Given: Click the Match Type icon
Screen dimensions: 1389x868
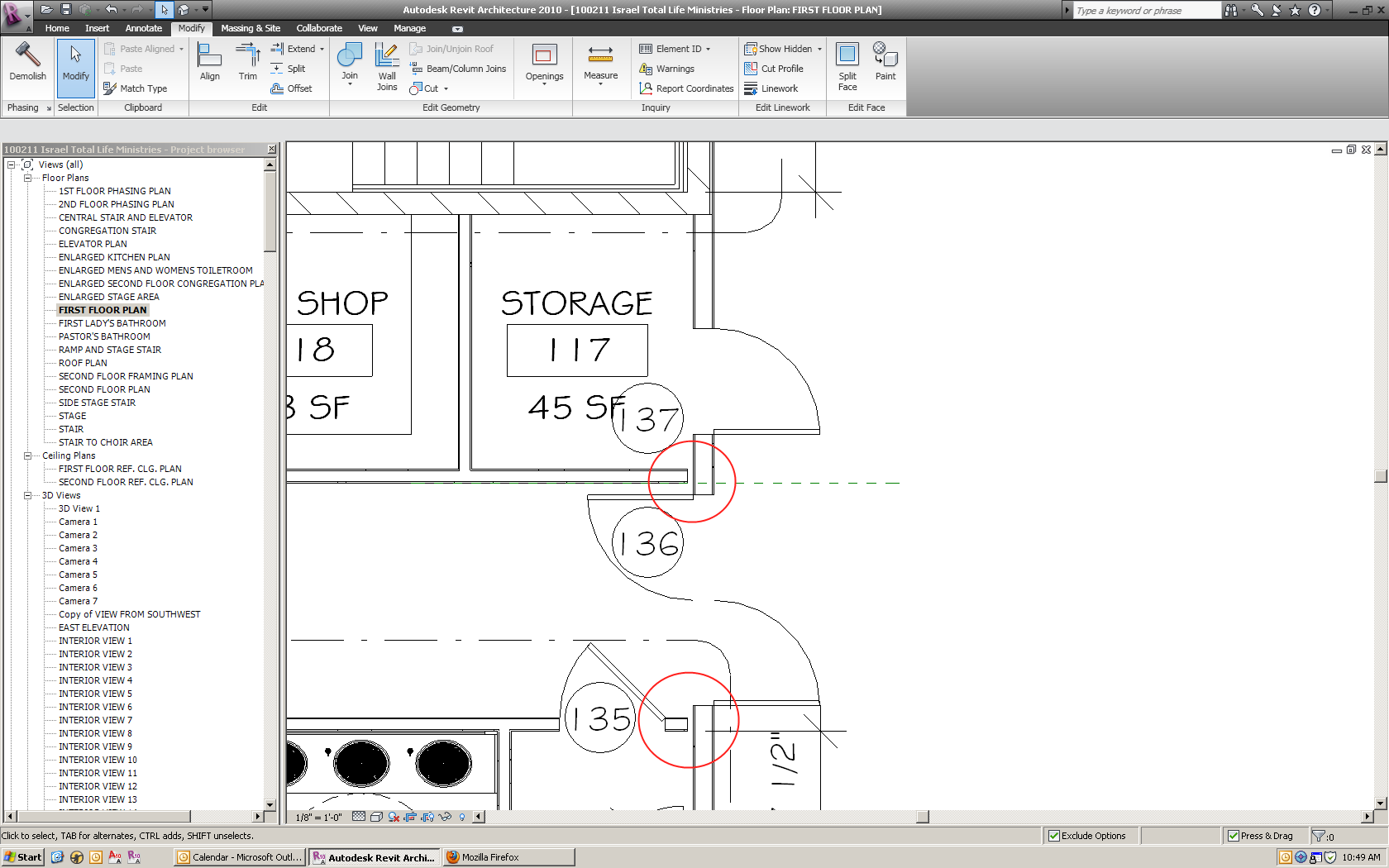Looking at the screenshot, I should (x=110, y=88).
